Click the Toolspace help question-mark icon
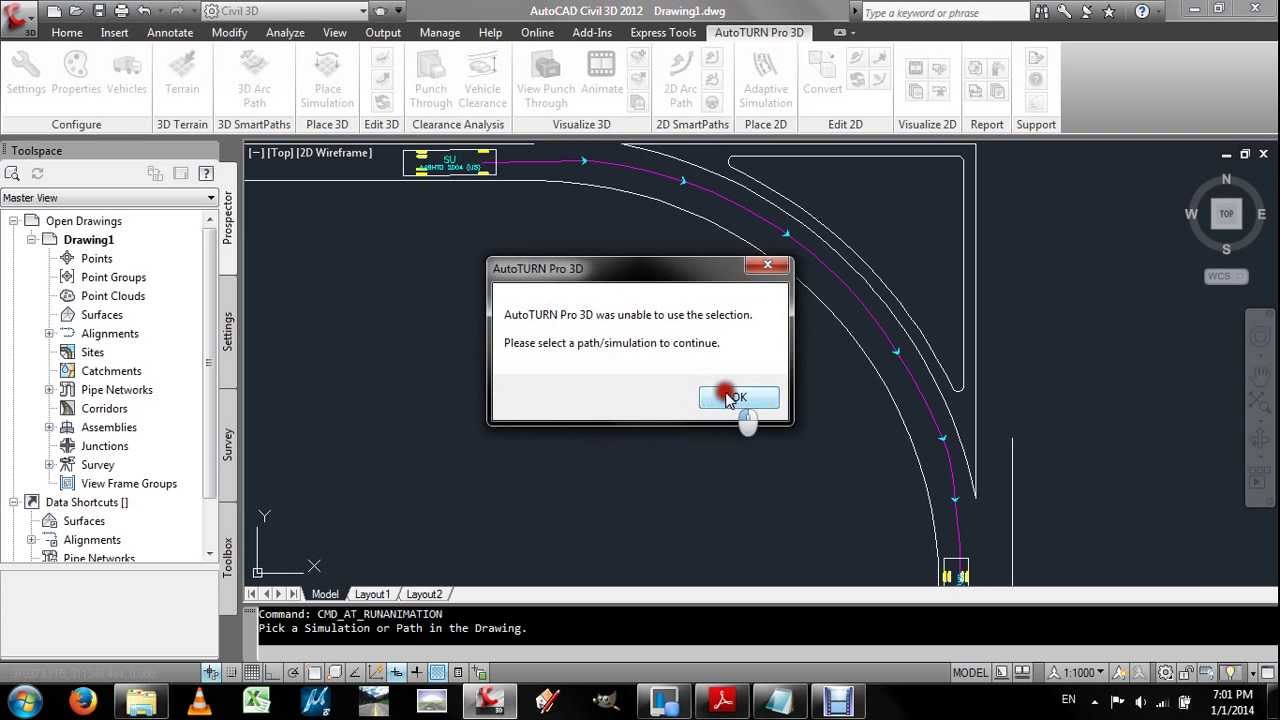This screenshot has height=720, width=1280. [x=206, y=173]
